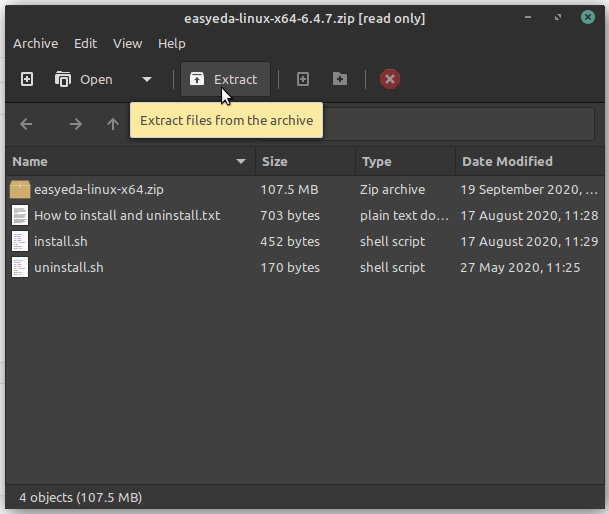The width and height of the screenshot is (609, 514).
Task: Click the red stop operation icon
Action: pyautogui.click(x=390, y=79)
